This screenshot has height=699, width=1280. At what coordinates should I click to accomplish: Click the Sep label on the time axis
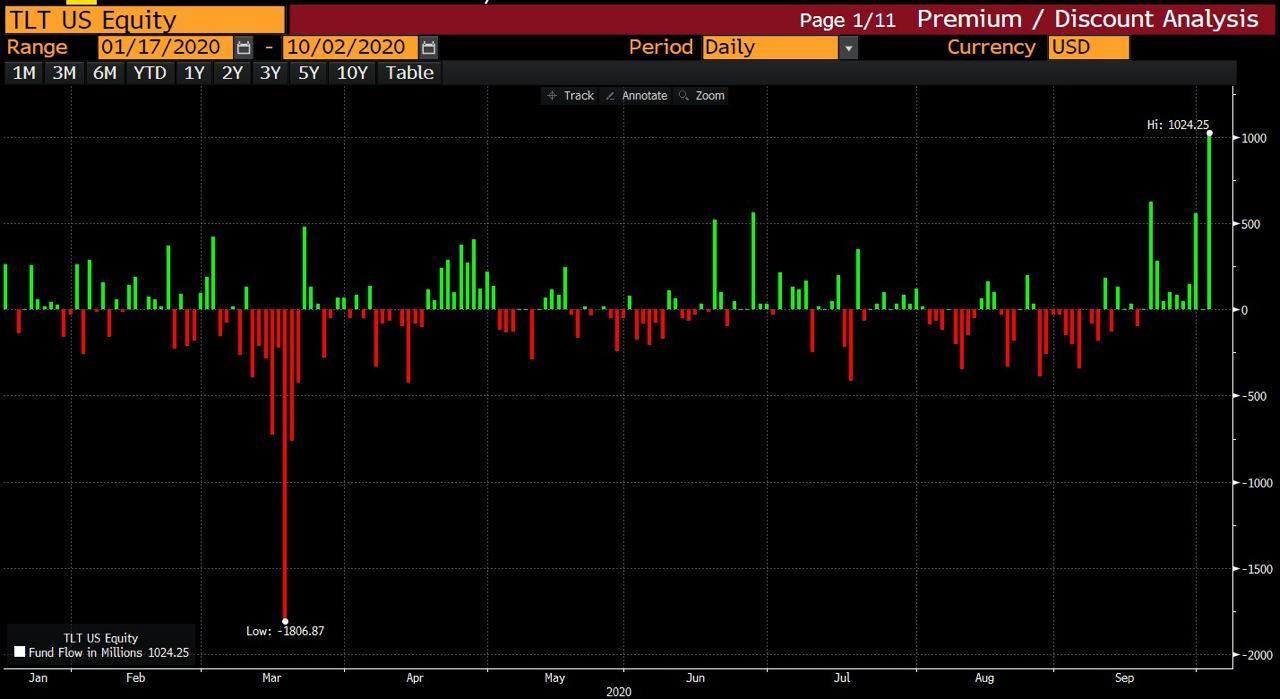coord(1125,678)
